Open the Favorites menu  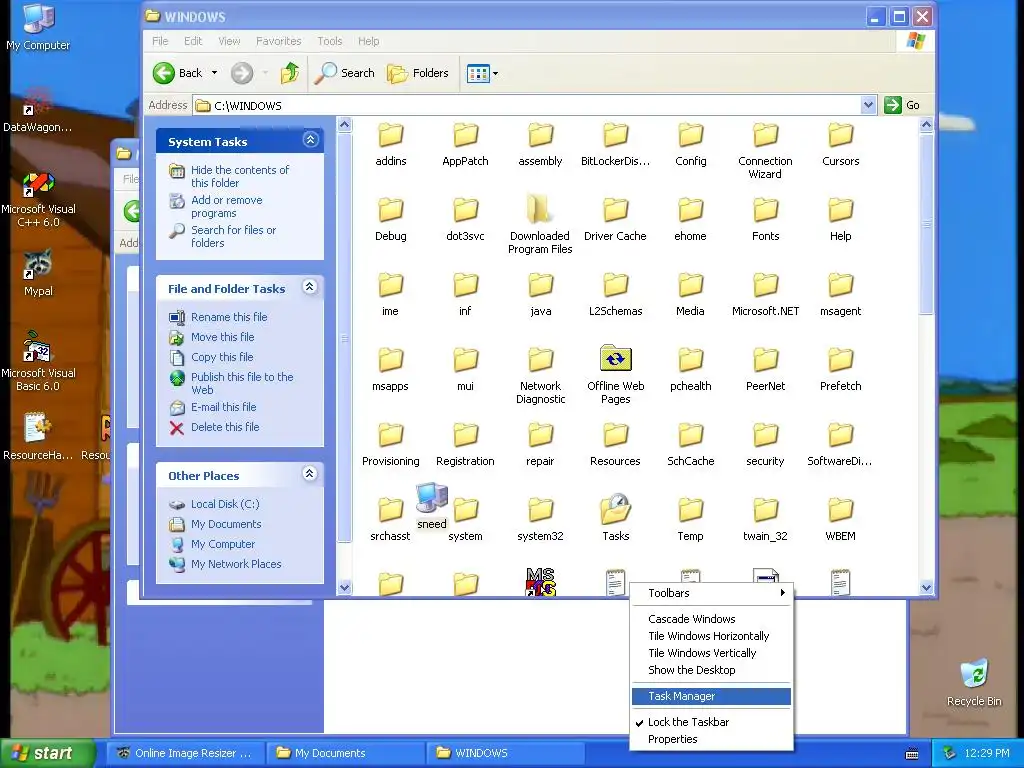click(x=279, y=41)
